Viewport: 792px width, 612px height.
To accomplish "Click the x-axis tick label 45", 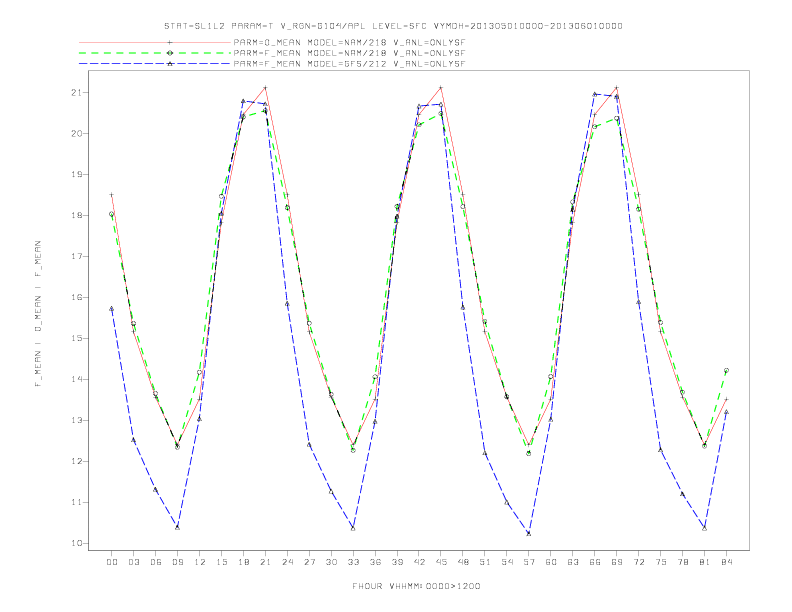I will tap(441, 562).
